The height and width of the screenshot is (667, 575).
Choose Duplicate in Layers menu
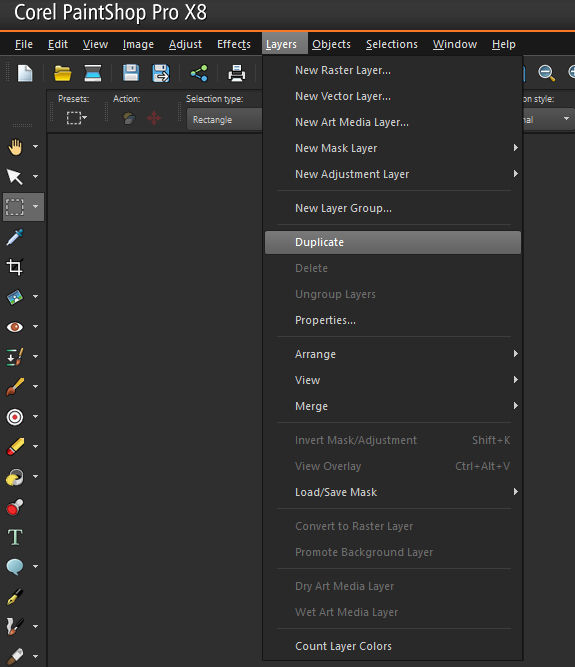coord(393,242)
